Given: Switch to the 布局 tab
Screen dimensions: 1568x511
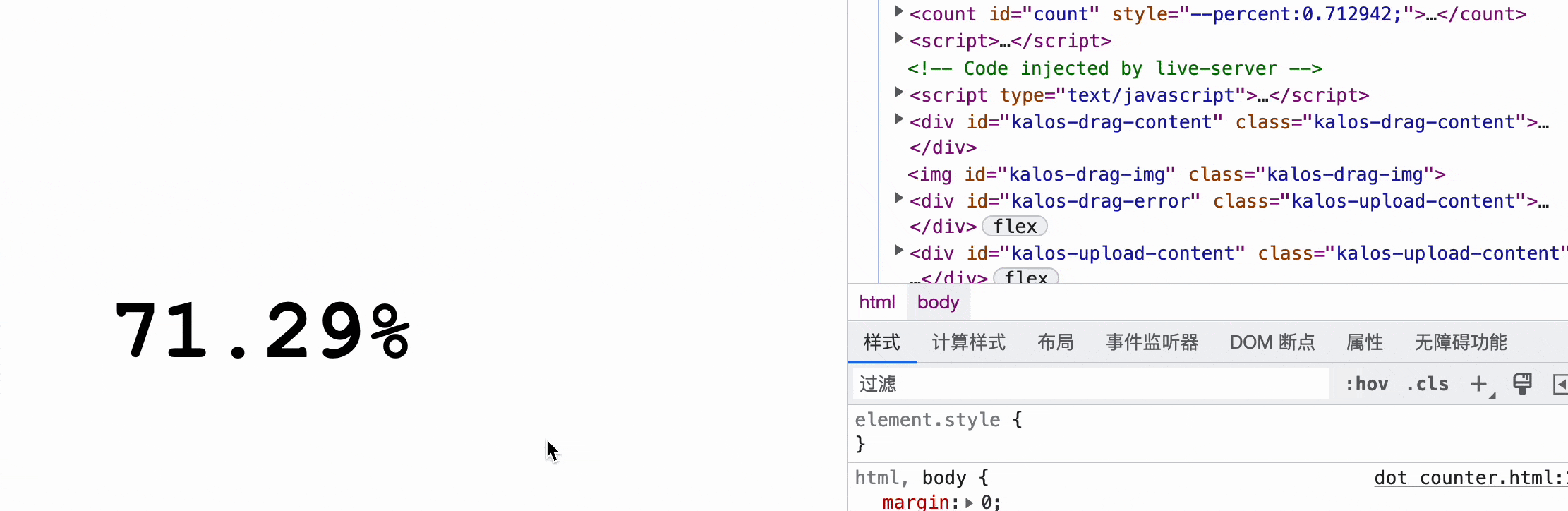Looking at the screenshot, I should pyautogui.click(x=1056, y=343).
